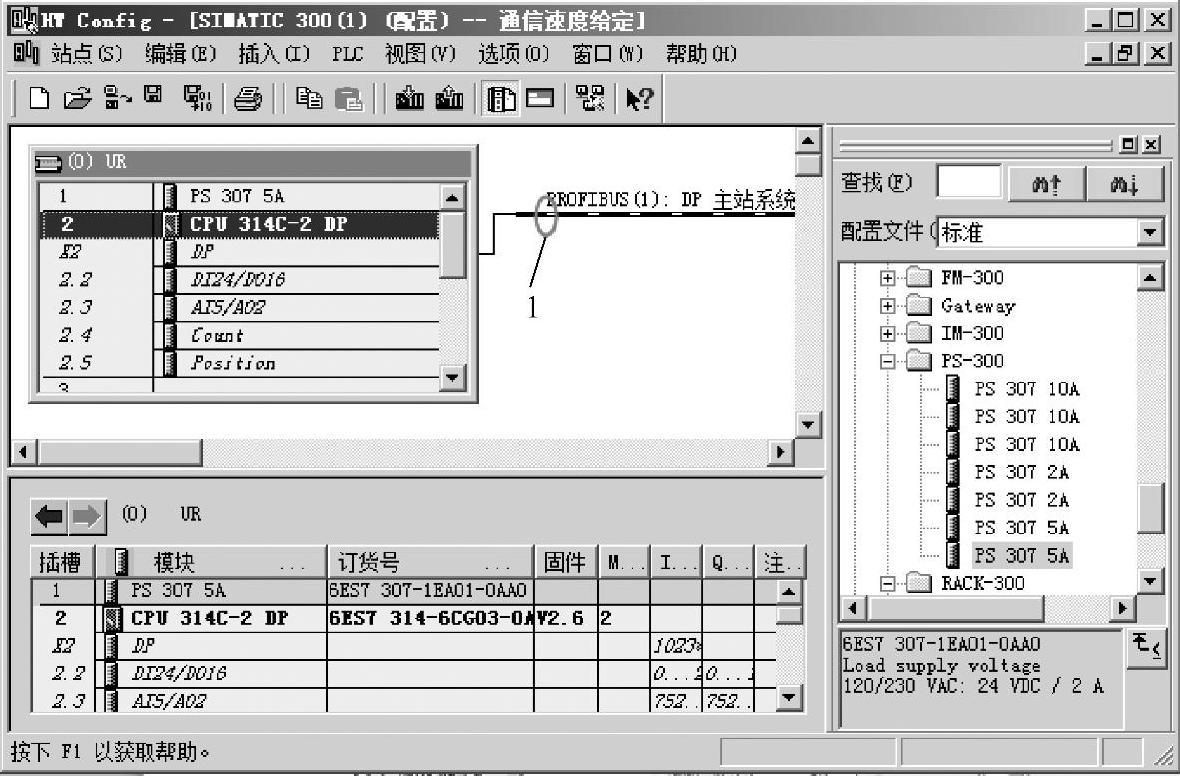Click the New station toolbar icon
Screen dimensions: 1180x776
[38, 98]
